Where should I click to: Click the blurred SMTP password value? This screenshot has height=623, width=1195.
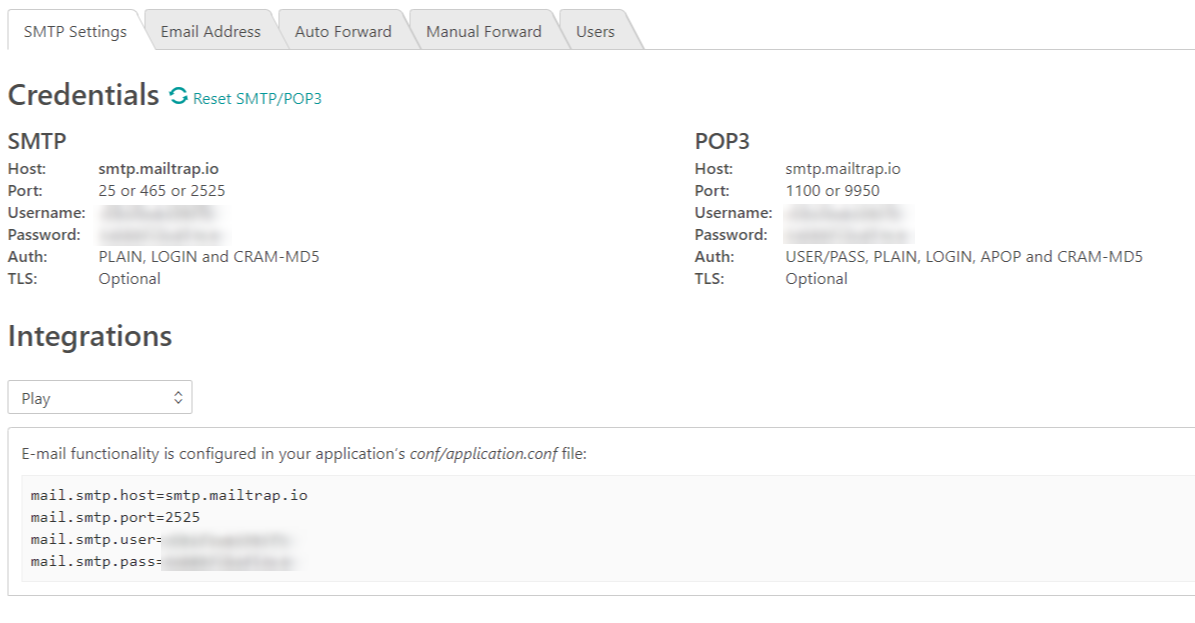(157, 235)
